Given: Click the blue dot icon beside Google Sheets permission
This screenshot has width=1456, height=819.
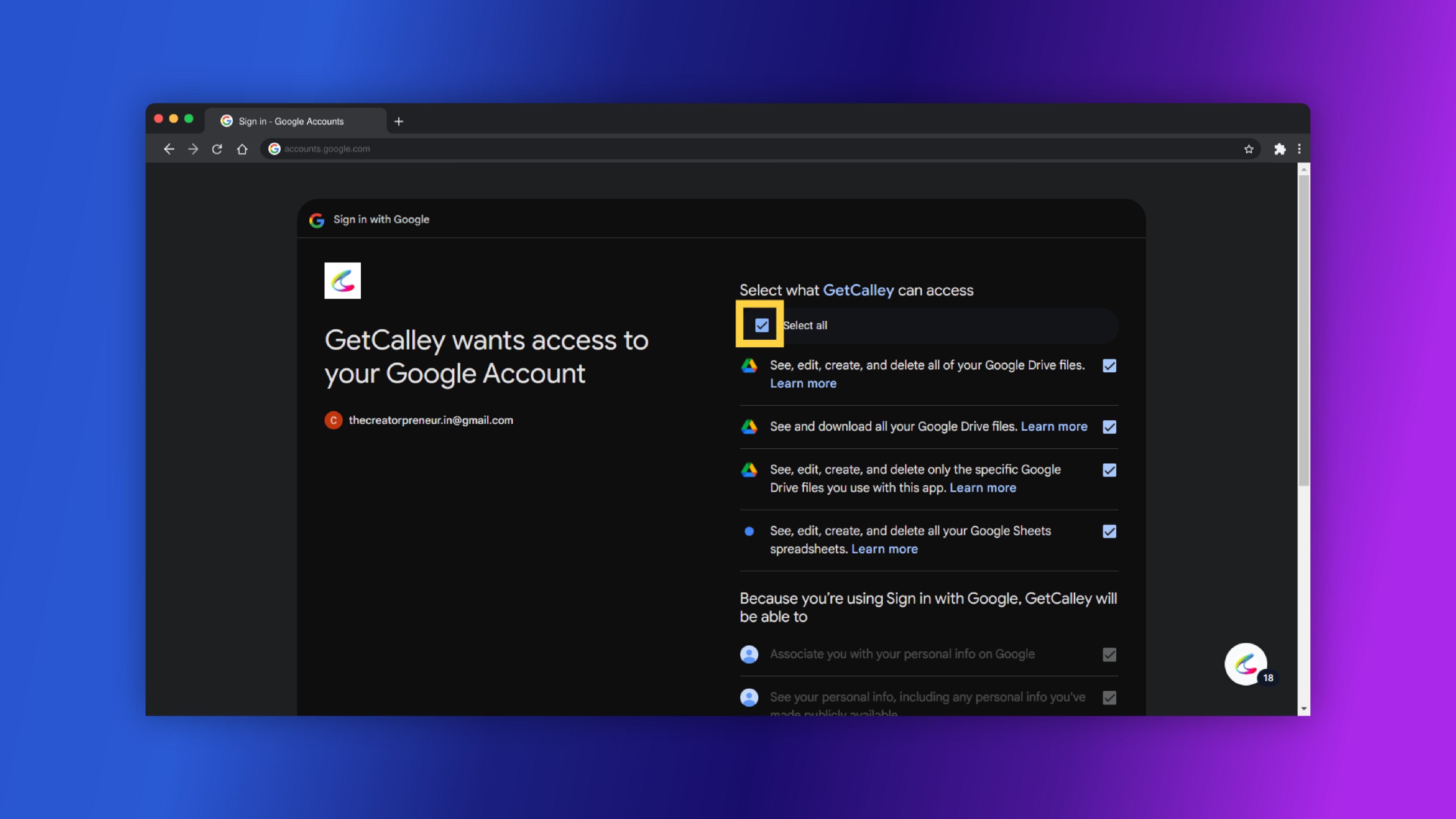Looking at the screenshot, I should click(x=749, y=531).
